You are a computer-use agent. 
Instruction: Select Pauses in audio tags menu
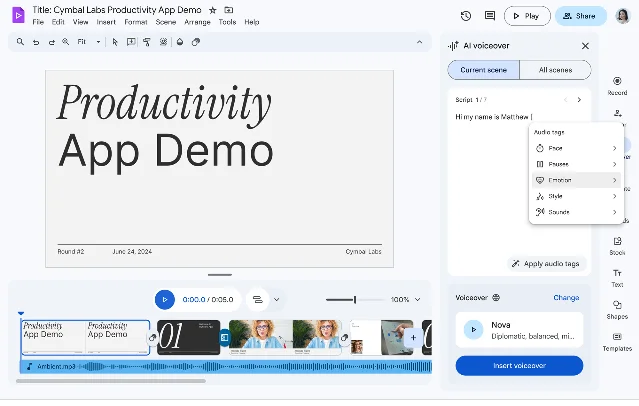[576, 164]
